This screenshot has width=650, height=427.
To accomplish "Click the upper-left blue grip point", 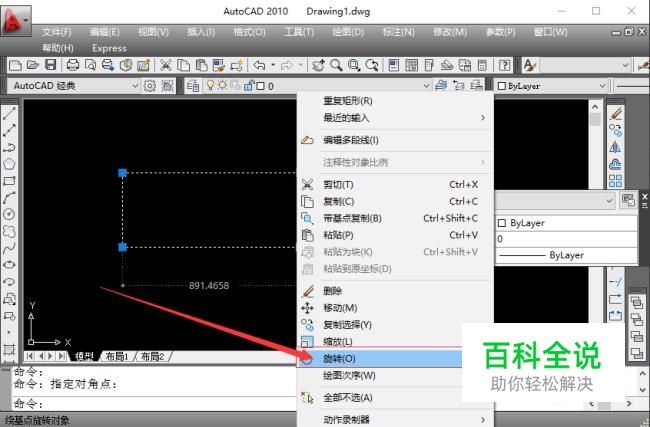I will pyautogui.click(x=123, y=172).
